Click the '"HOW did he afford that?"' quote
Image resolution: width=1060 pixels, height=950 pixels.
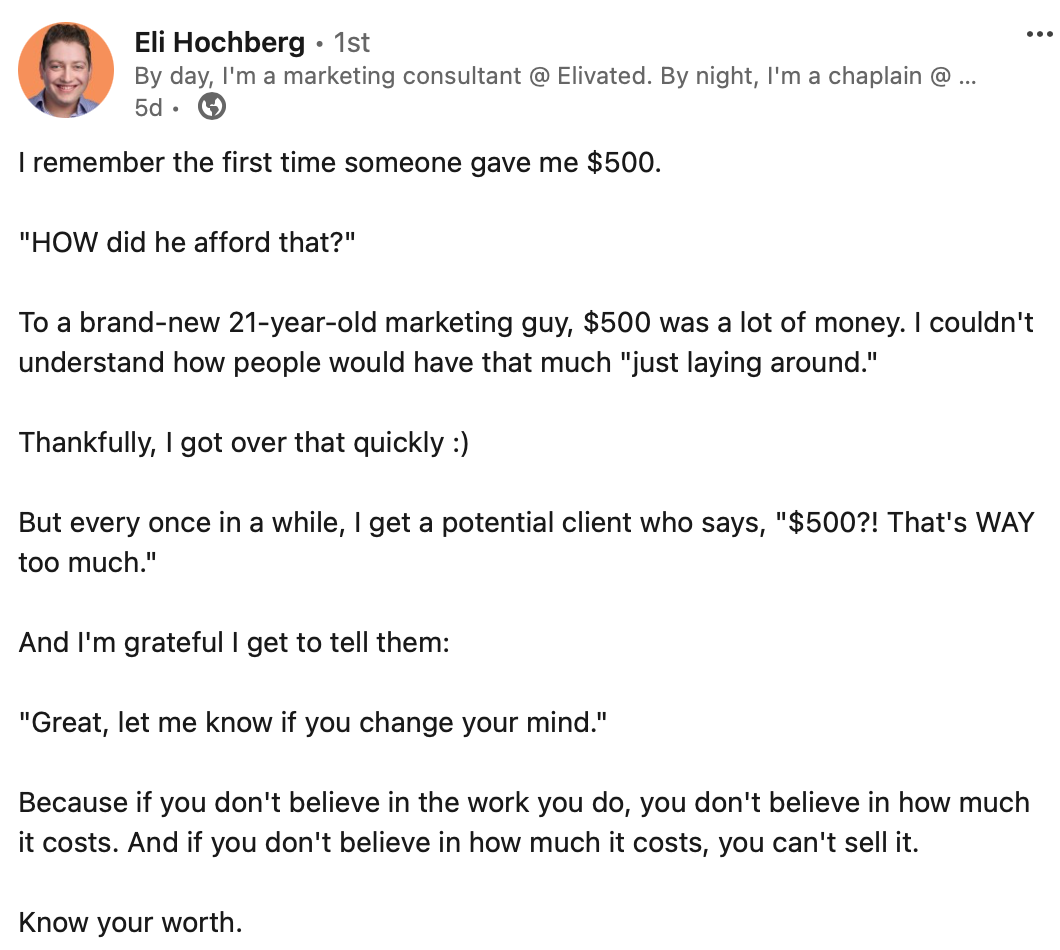(187, 242)
